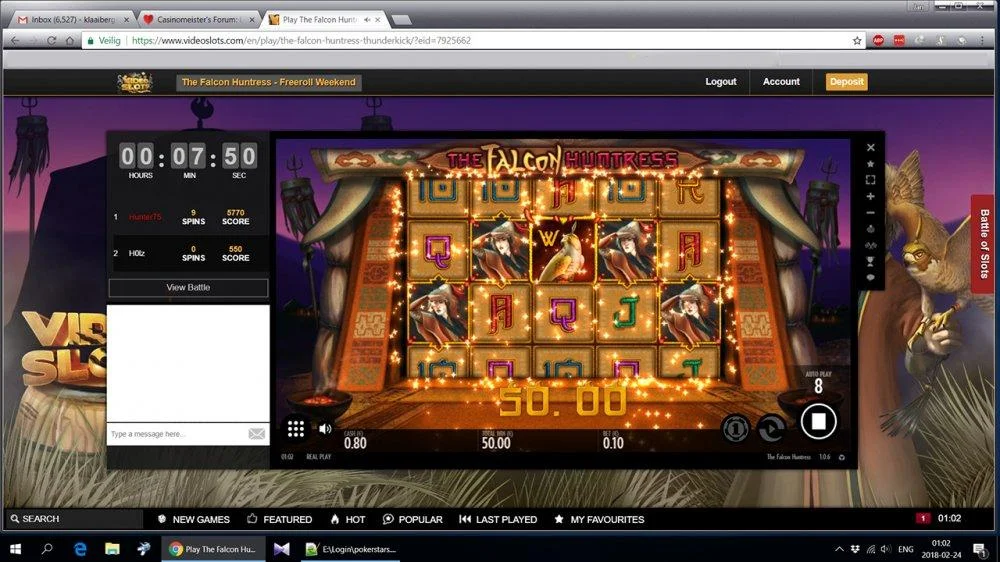Open LAST PLAYED games menu
This screenshot has width=1000, height=562.
(498, 519)
